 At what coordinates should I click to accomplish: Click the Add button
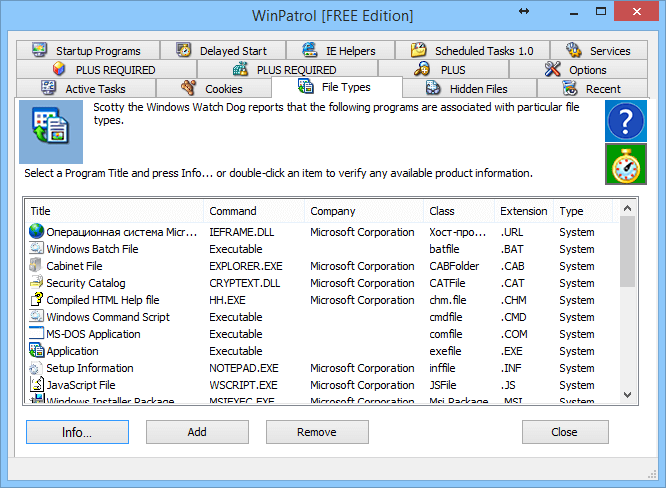coord(198,432)
